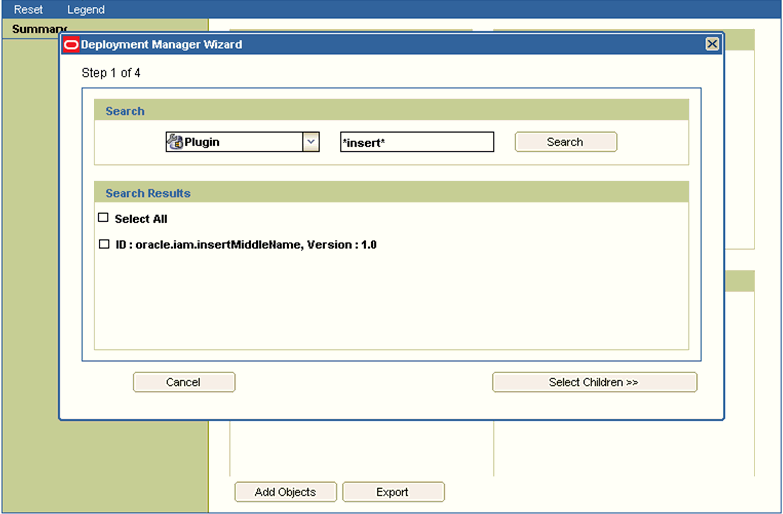This screenshot has width=783, height=514.
Task: Click the Select All label text
Action: 141,219
